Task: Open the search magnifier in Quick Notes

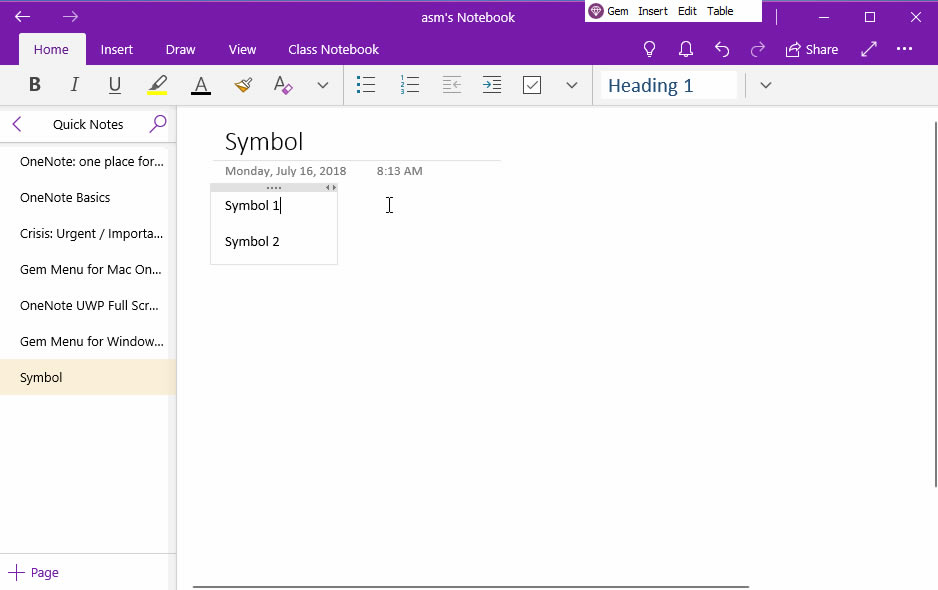Action: (158, 124)
